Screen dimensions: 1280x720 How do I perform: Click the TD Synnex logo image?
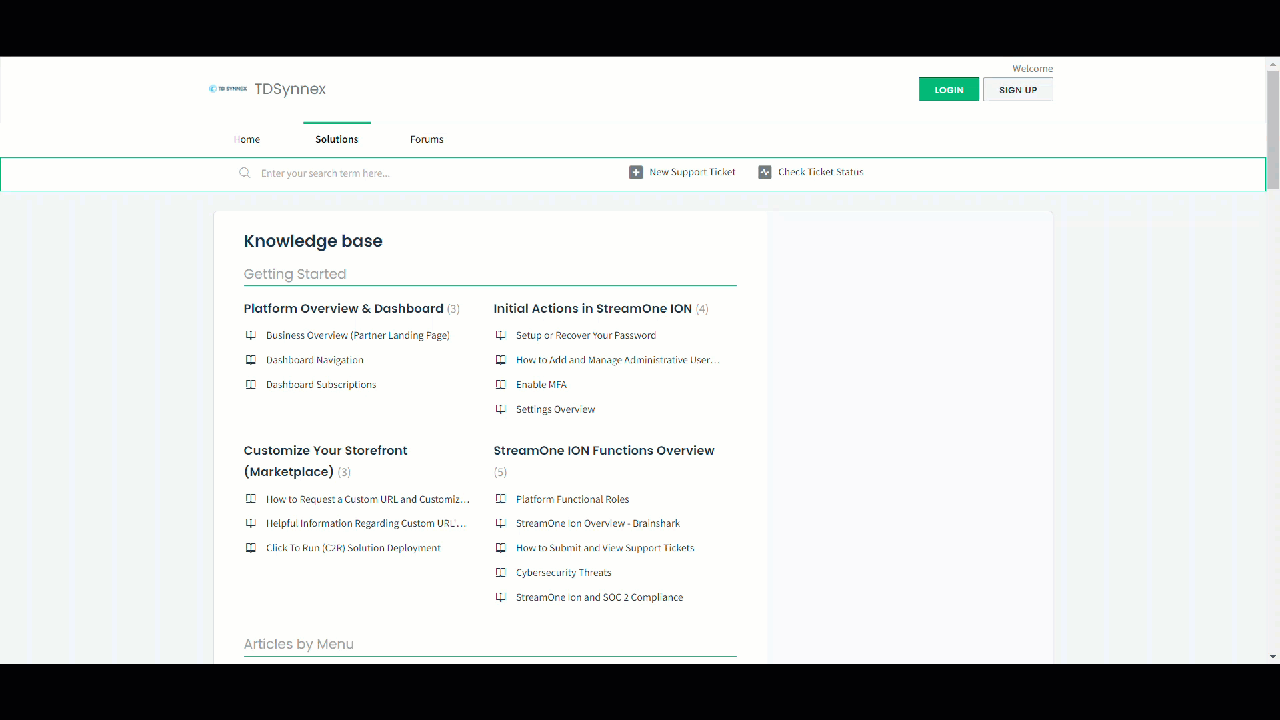coord(228,89)
